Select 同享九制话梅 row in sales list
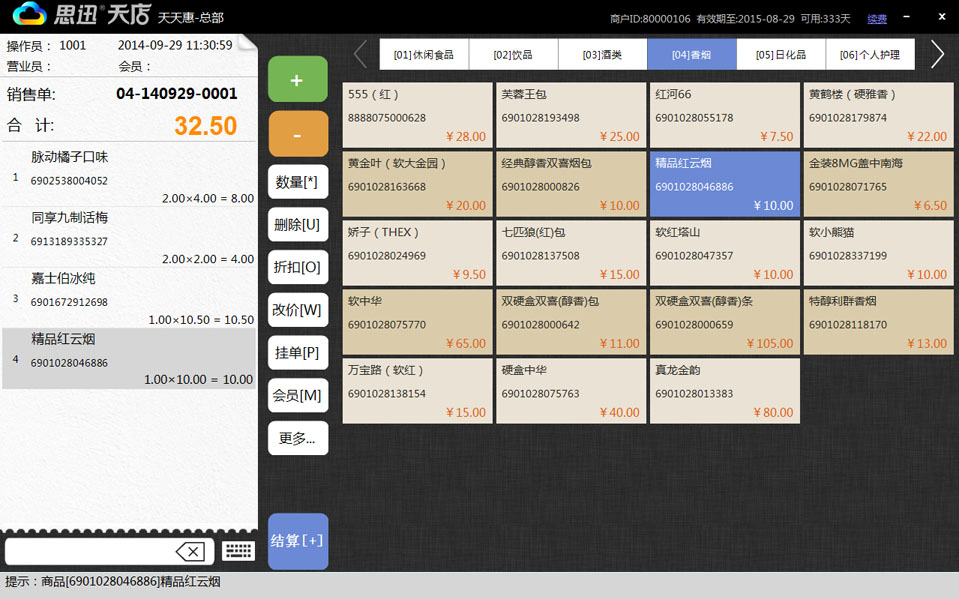The image size is (959, 599). pyautogui.click(x=128, y=237)
